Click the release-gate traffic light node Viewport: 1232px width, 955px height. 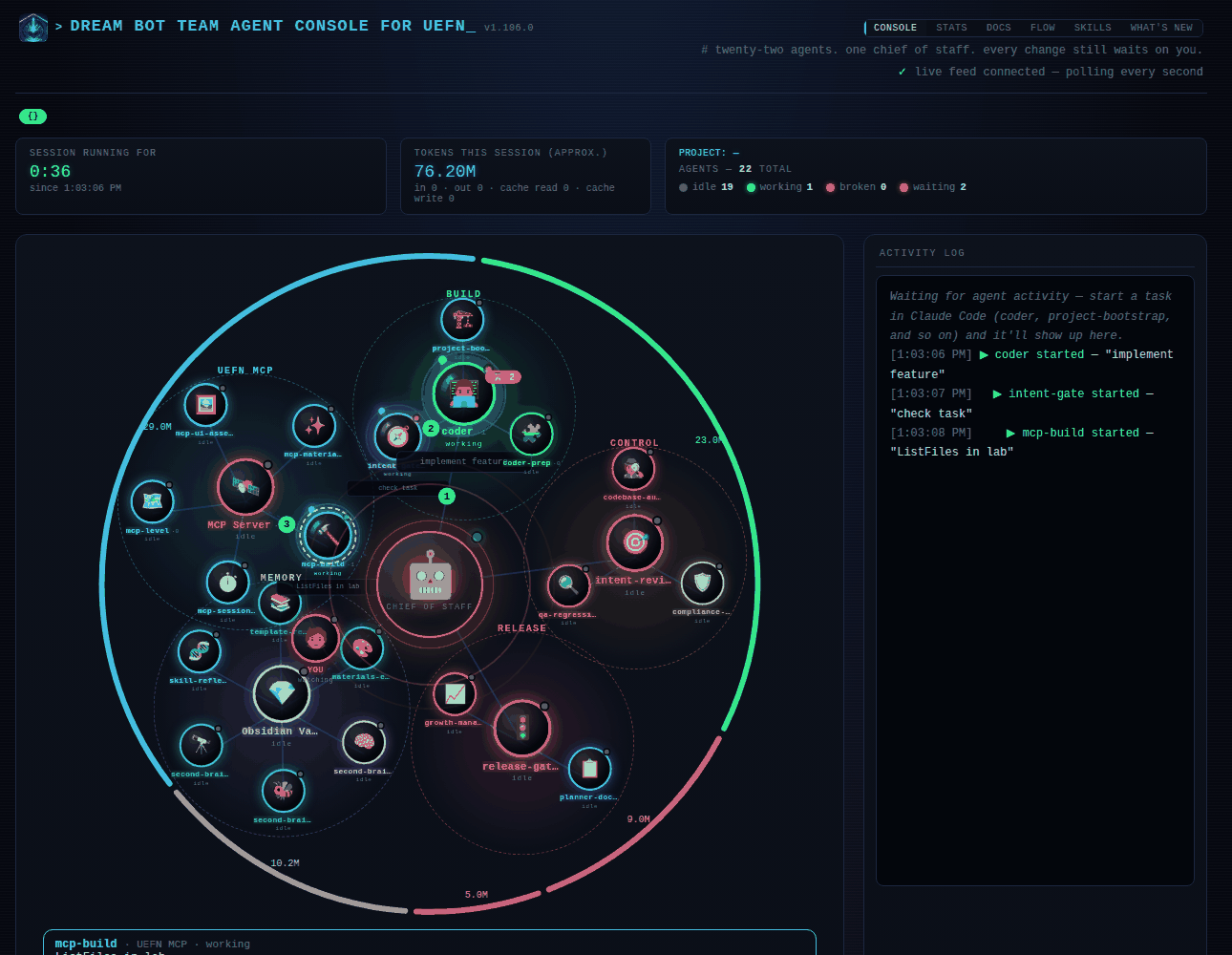coord(521,729)
